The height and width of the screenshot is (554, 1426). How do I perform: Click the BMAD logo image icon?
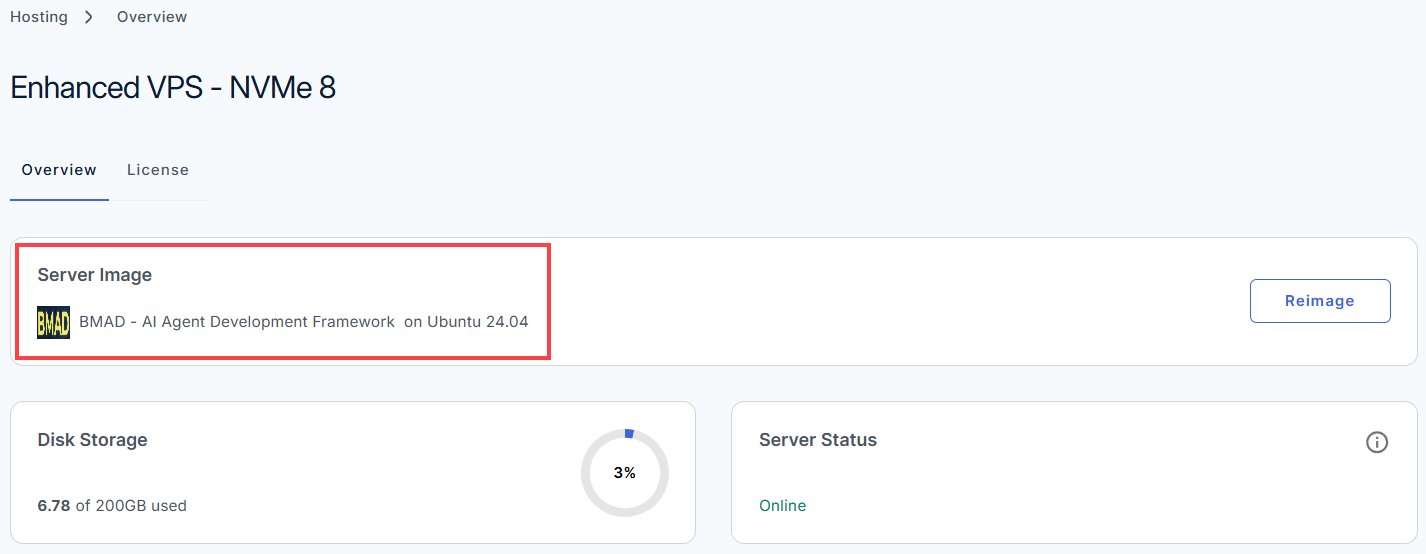coord(54,322)
